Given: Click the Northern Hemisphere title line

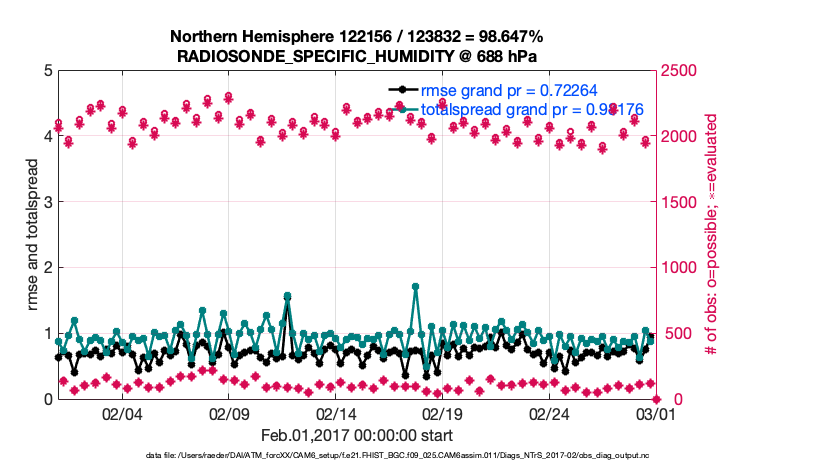Looking at the screenshot, I should point(356,36).
